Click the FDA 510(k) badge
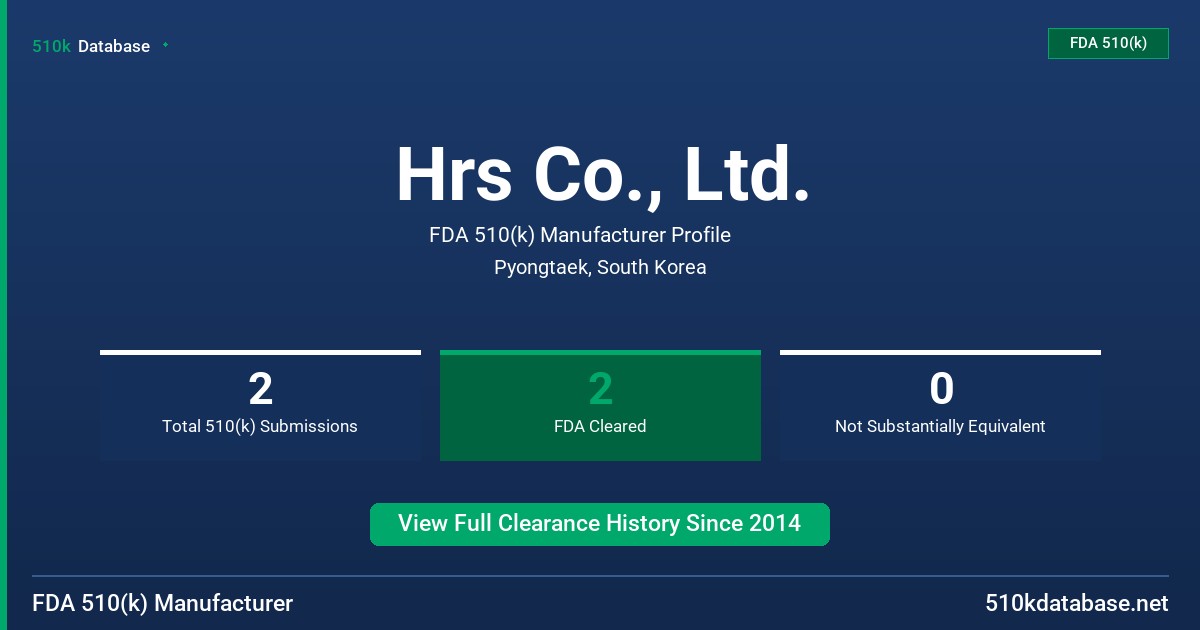Image resolution: width=1200 pixels, height=630 pixels. 1108,43
